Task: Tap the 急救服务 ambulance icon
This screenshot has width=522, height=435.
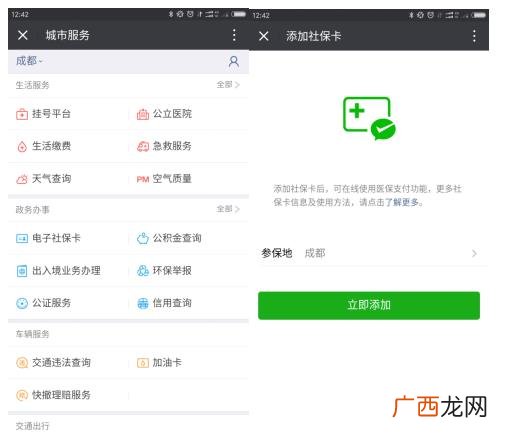Action: point(143,146)
